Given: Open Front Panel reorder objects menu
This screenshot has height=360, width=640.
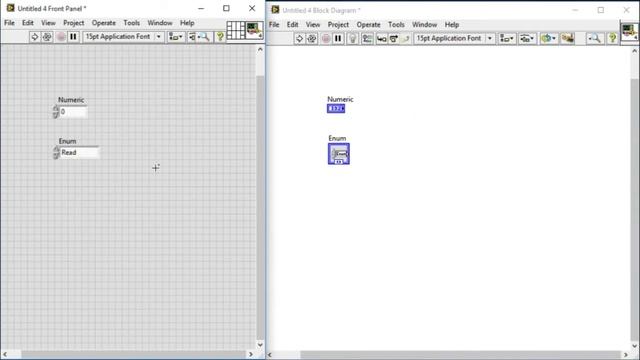Looking at the screenshot, I should [192, 37].
